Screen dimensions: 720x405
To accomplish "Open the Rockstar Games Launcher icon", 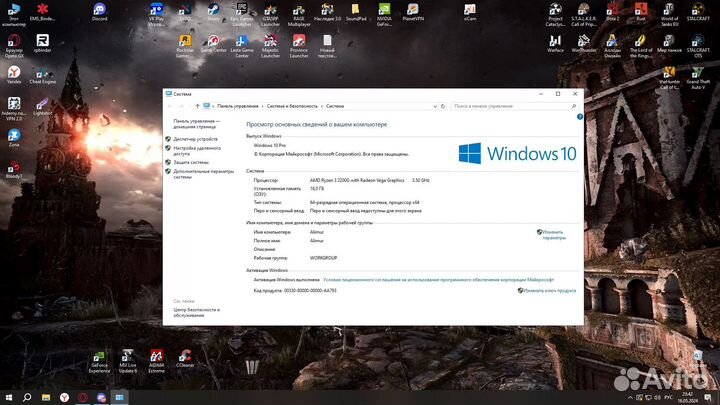I will tap(185, 46).
